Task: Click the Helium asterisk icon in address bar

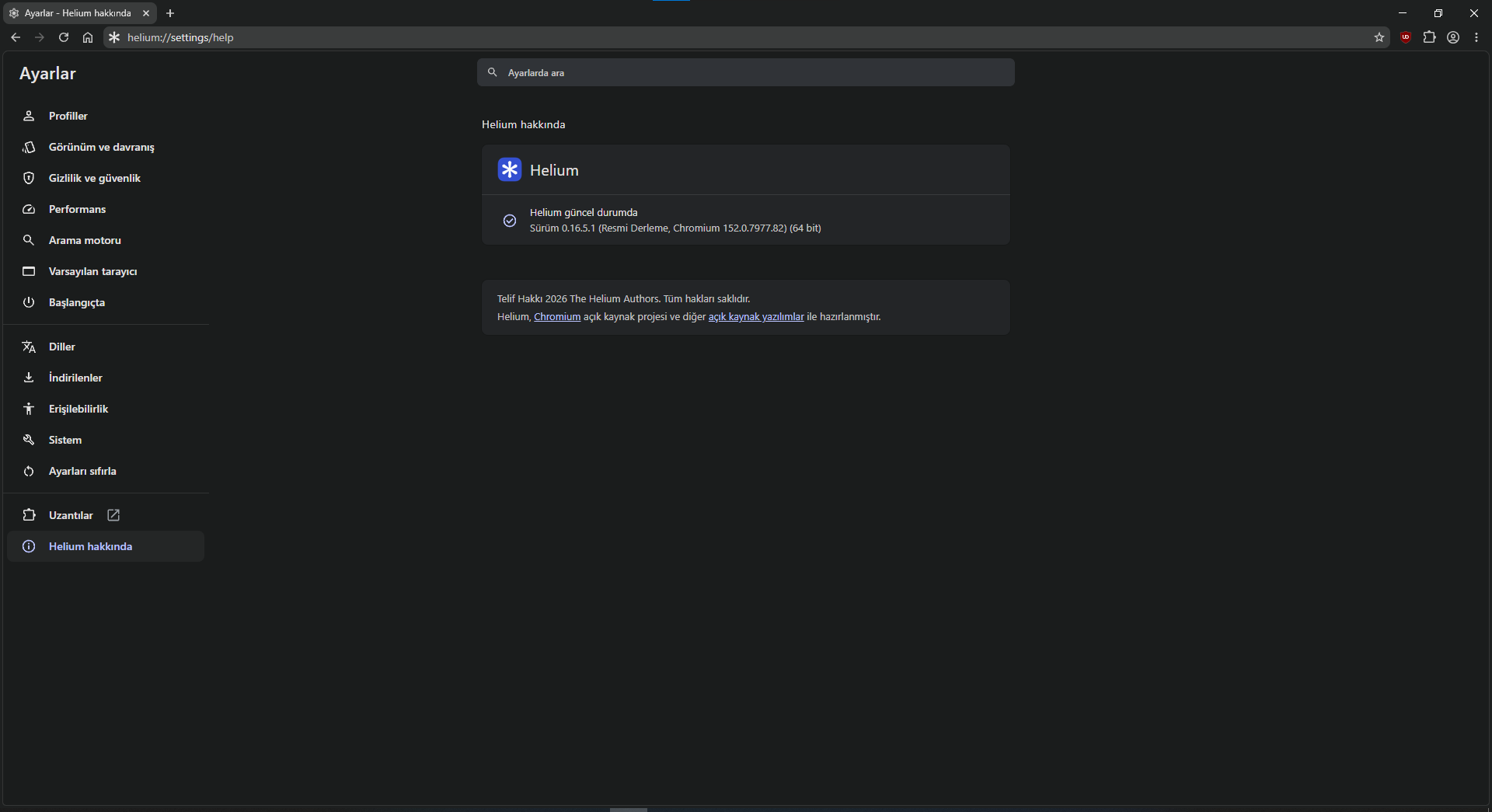Action: [x=114, y=37]
